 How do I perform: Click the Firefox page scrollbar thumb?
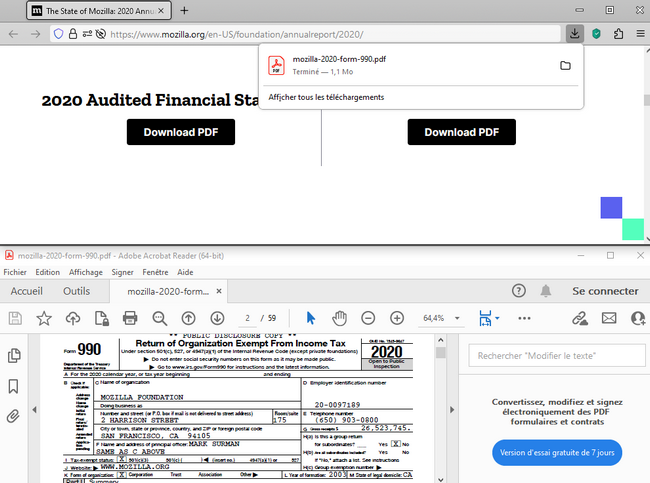click(646, 100)
